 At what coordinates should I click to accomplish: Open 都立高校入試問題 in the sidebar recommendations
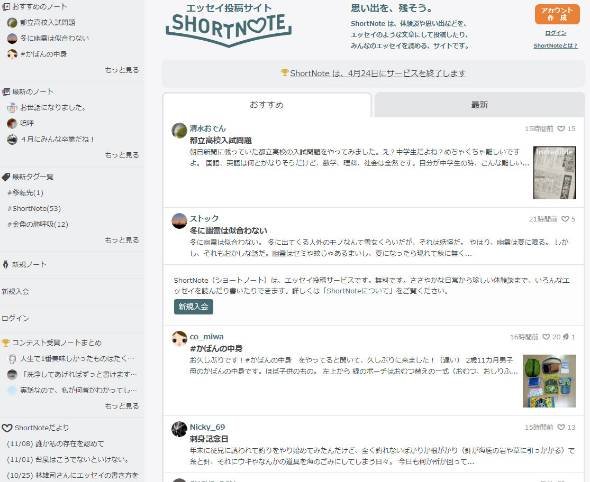tap(47, 23)
